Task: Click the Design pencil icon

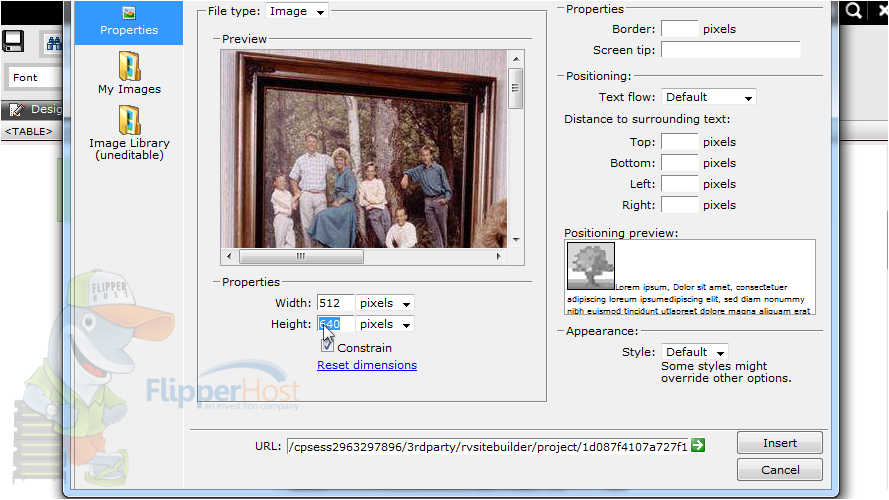Action: [17, 109]
